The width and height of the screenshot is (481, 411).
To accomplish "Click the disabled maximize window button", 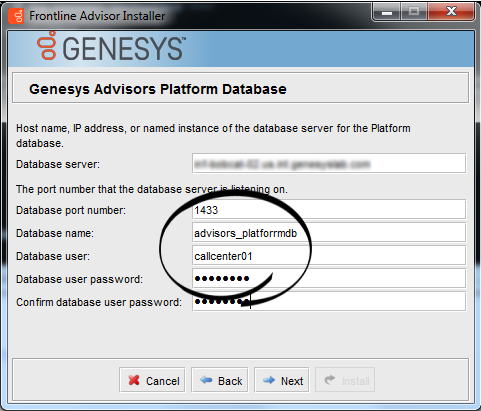I will [414, 12].
